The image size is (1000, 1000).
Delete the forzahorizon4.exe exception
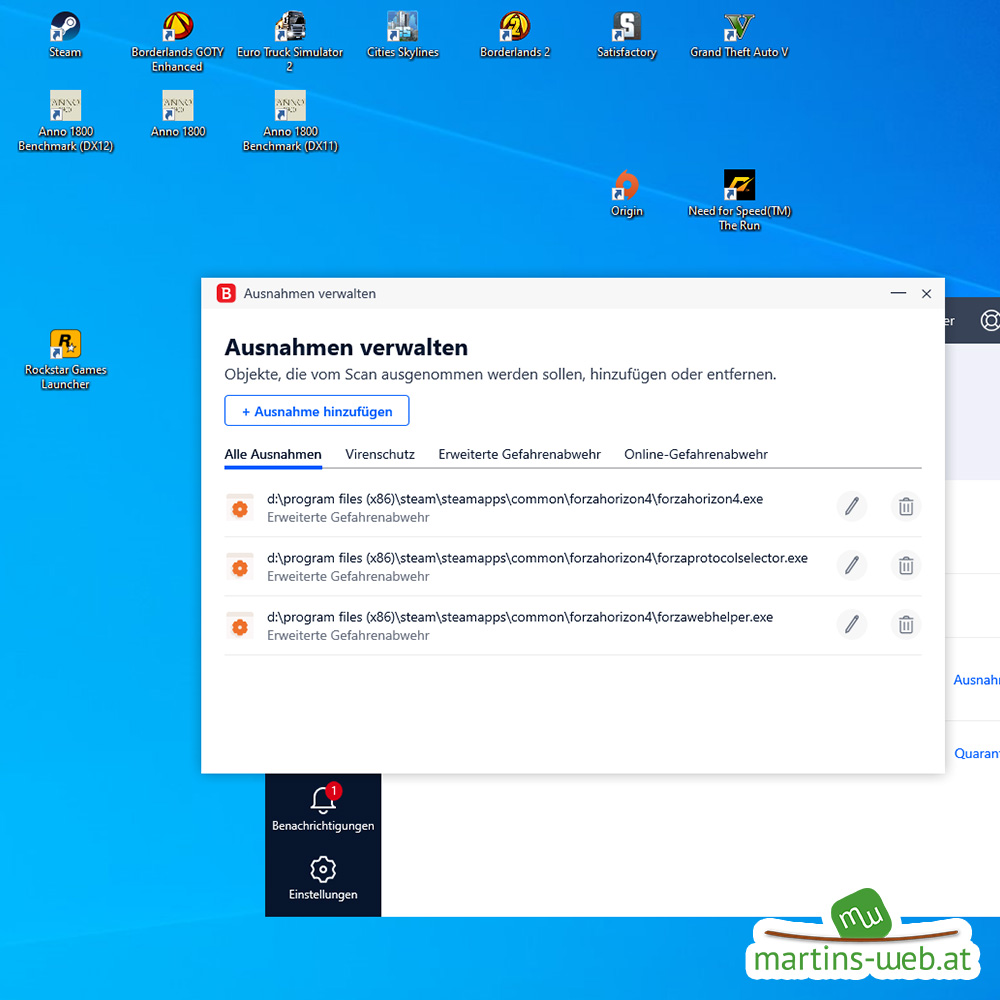click(x=906, y=507)
